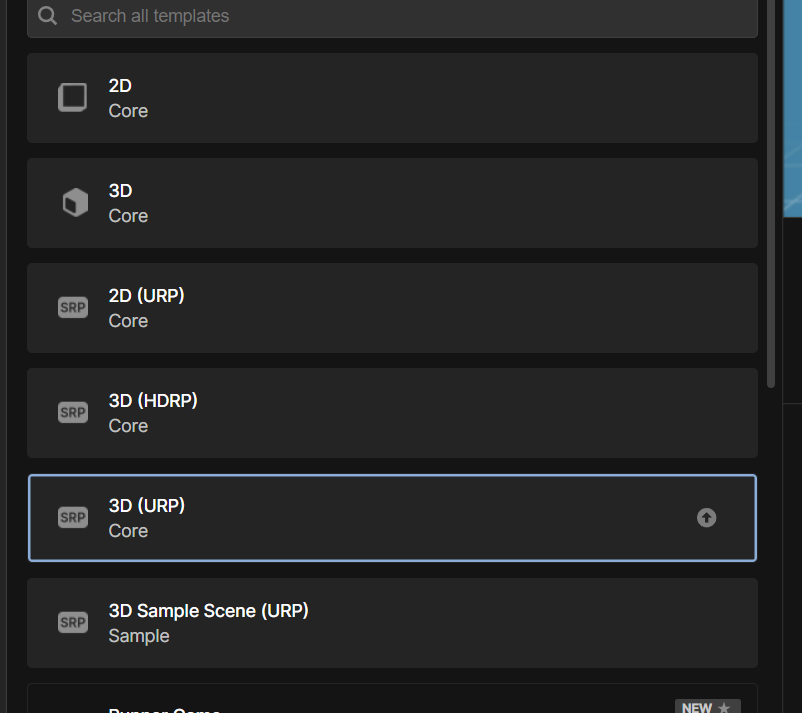Click the SRP icon beside 2D (URP)
This screenshot has height=713, width=802.
[x=73, y=308]
